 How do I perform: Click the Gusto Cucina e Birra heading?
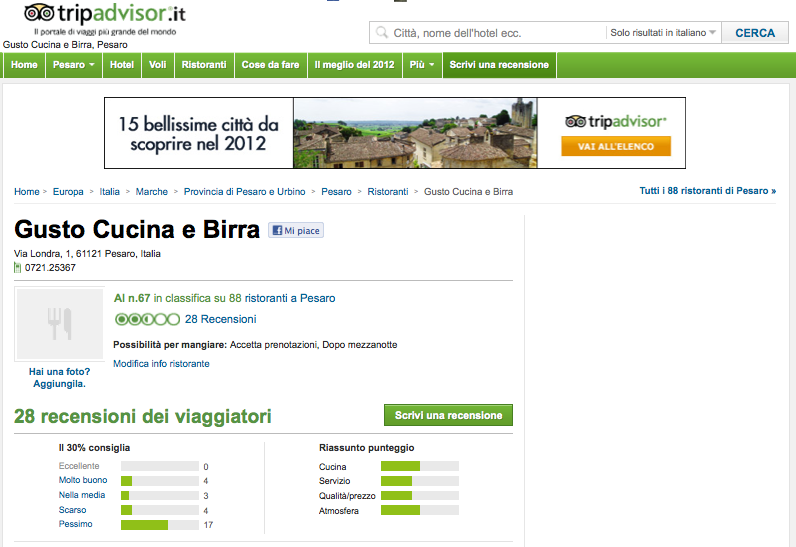tap(137, 229)
